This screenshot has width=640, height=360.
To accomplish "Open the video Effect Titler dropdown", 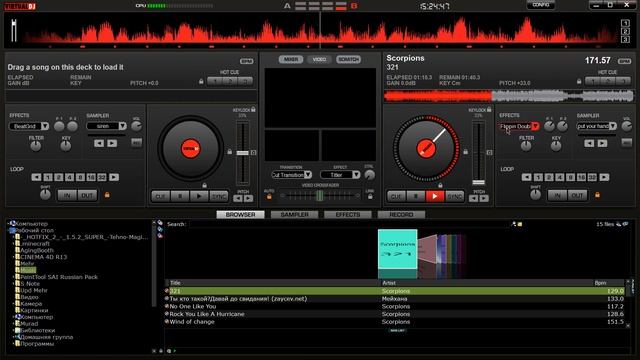I will (356, 175).
